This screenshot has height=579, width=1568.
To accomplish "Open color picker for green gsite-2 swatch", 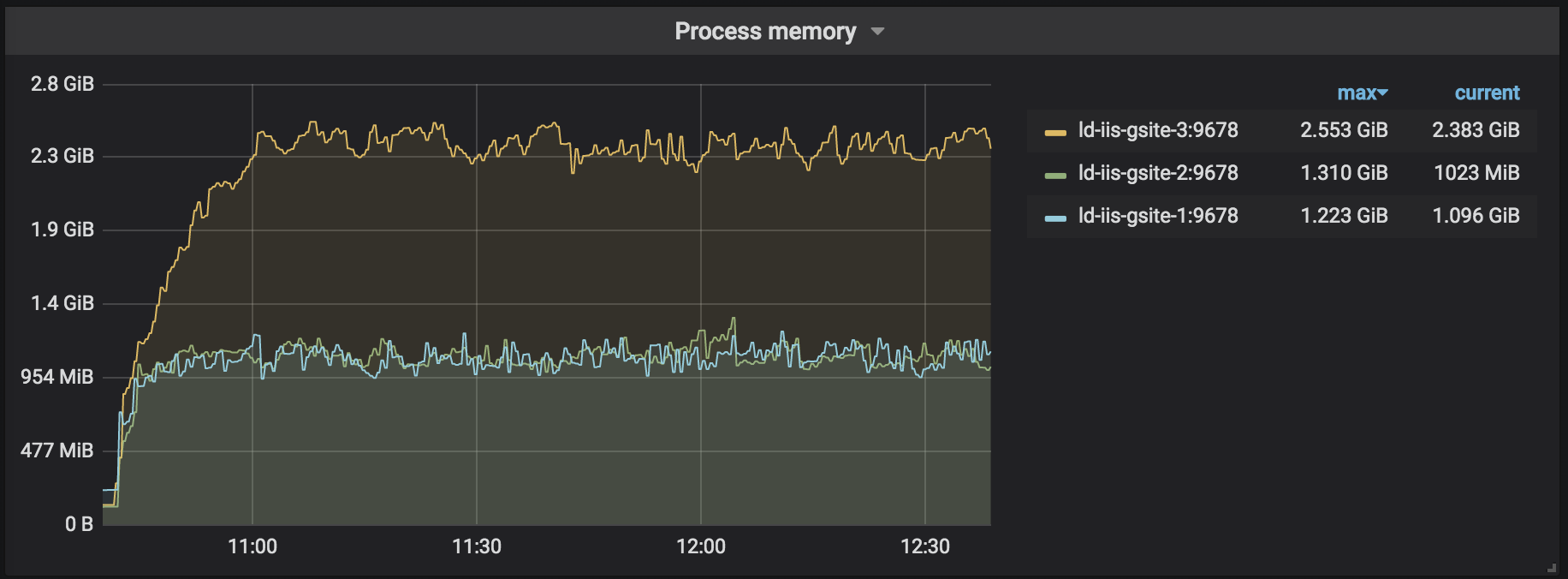I will point(1055,175).
